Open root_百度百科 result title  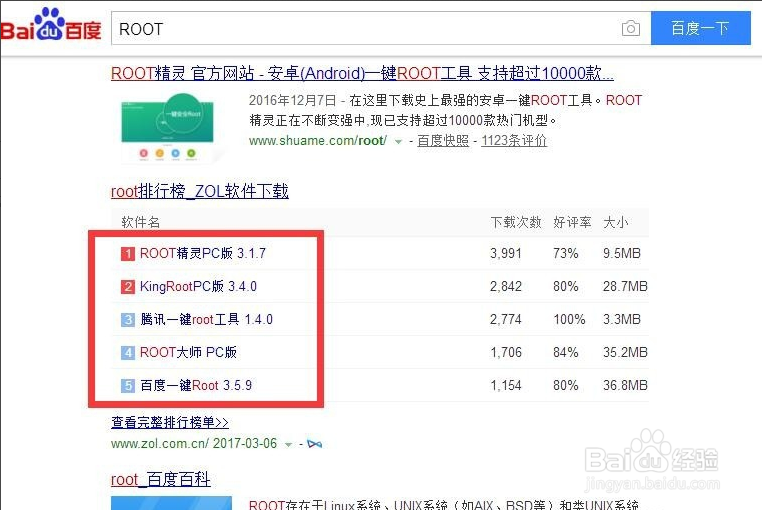point(160,479)
